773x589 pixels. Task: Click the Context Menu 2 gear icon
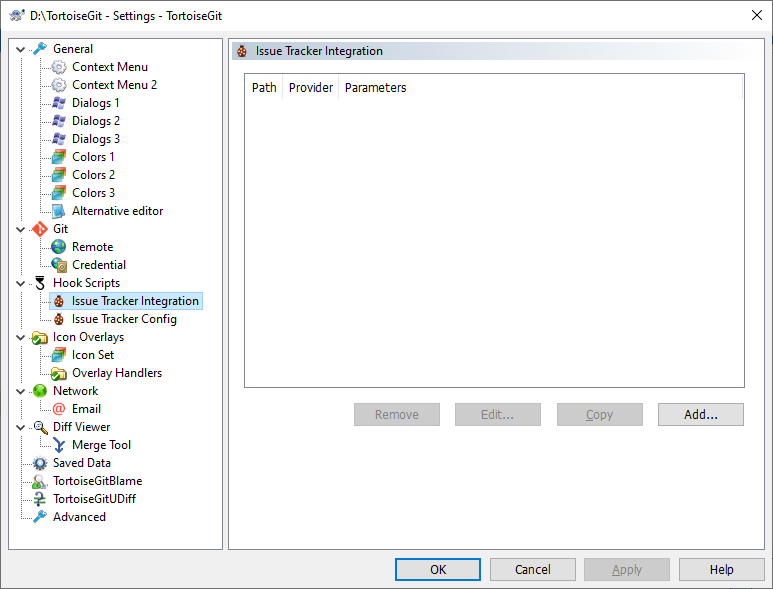tap(59, 85)
